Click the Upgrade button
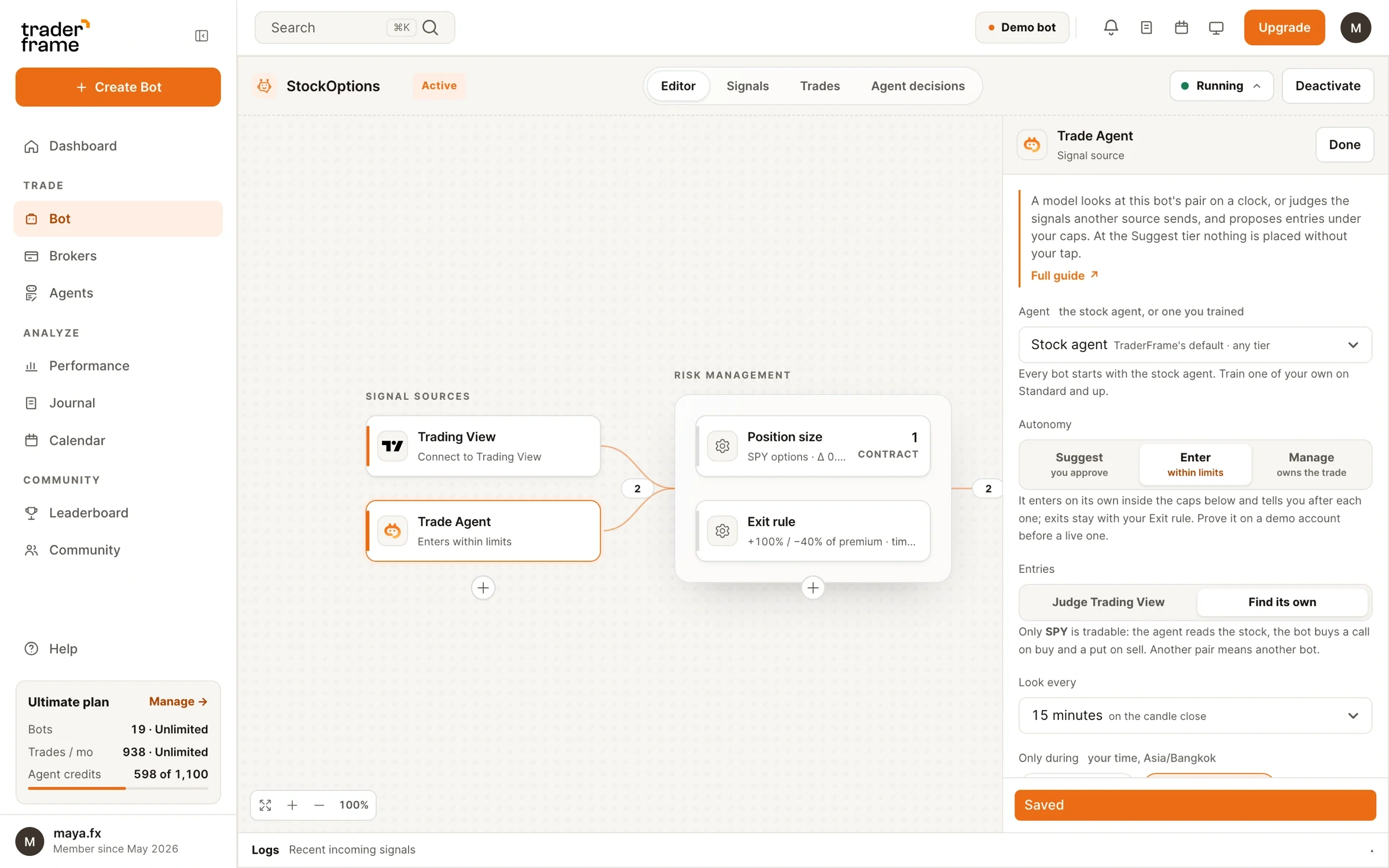Image resolution: width=1389 pixels, height=868 pixels. (x=1284, y=27)
